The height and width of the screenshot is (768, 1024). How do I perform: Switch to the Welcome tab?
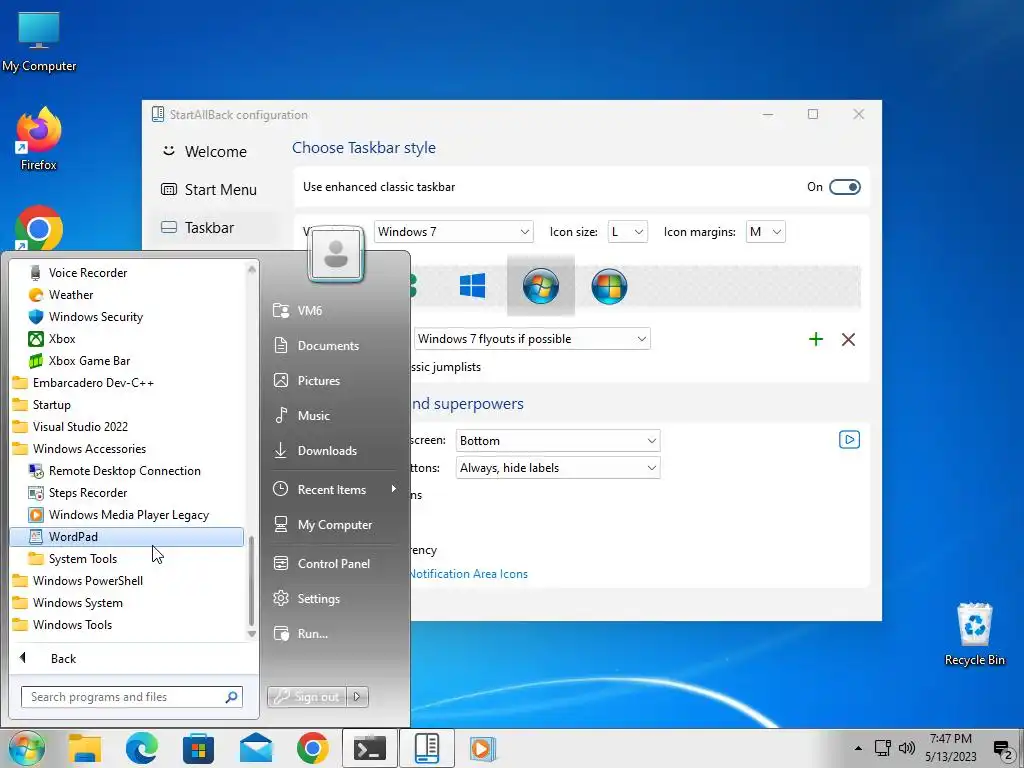tap(214, 152)
